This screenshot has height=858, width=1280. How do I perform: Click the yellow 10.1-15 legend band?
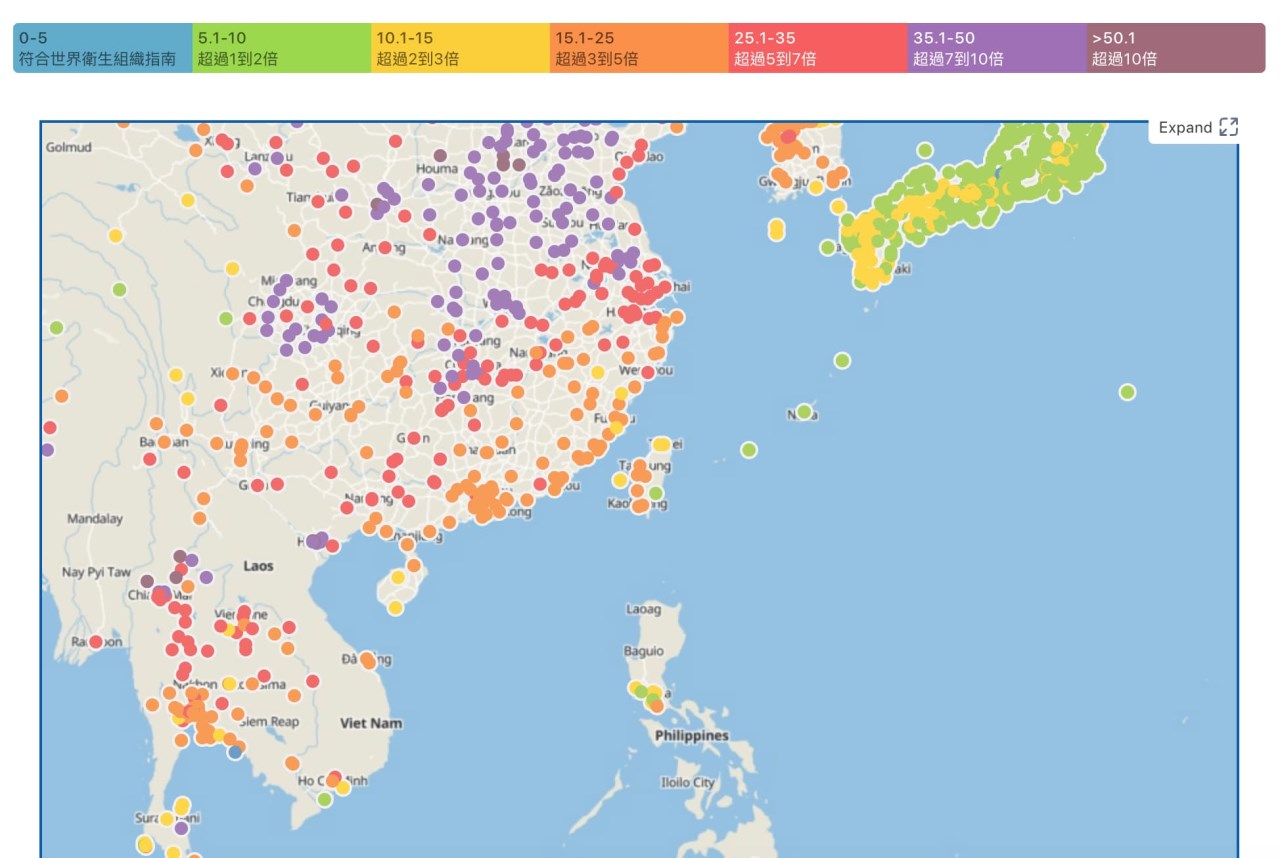coord(460,48)
